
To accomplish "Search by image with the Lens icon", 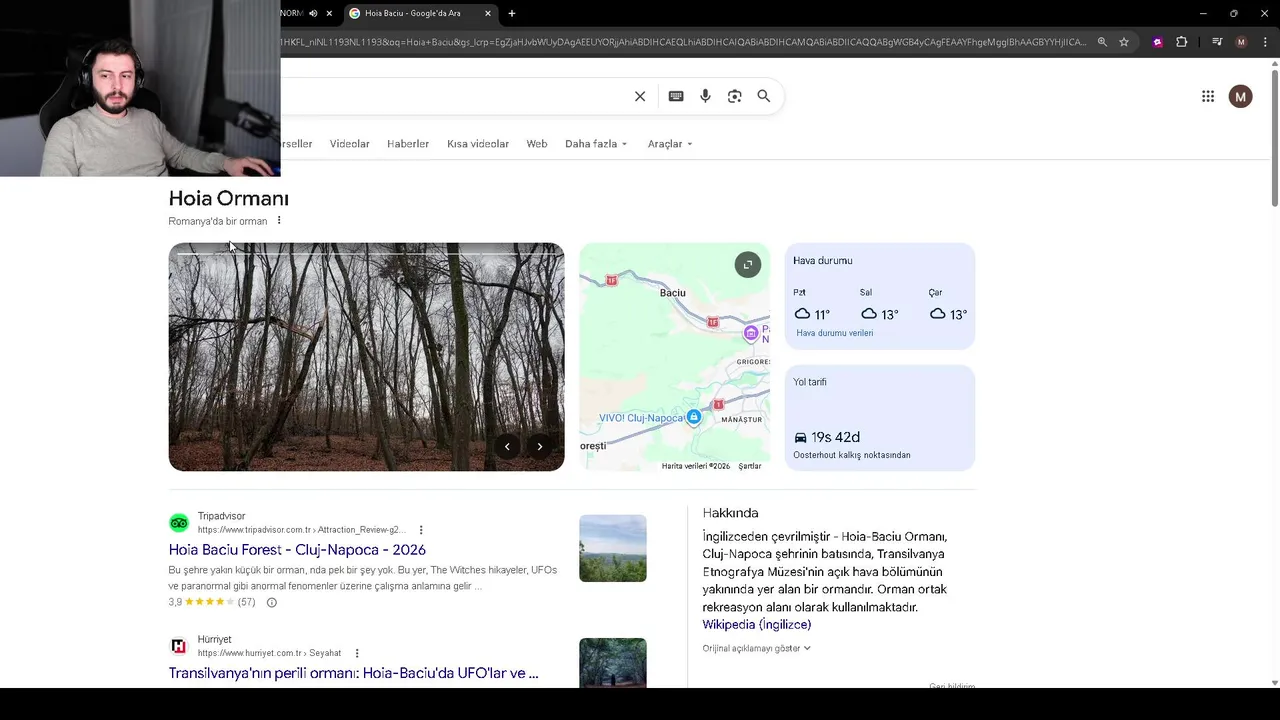I will pos(735,96).
